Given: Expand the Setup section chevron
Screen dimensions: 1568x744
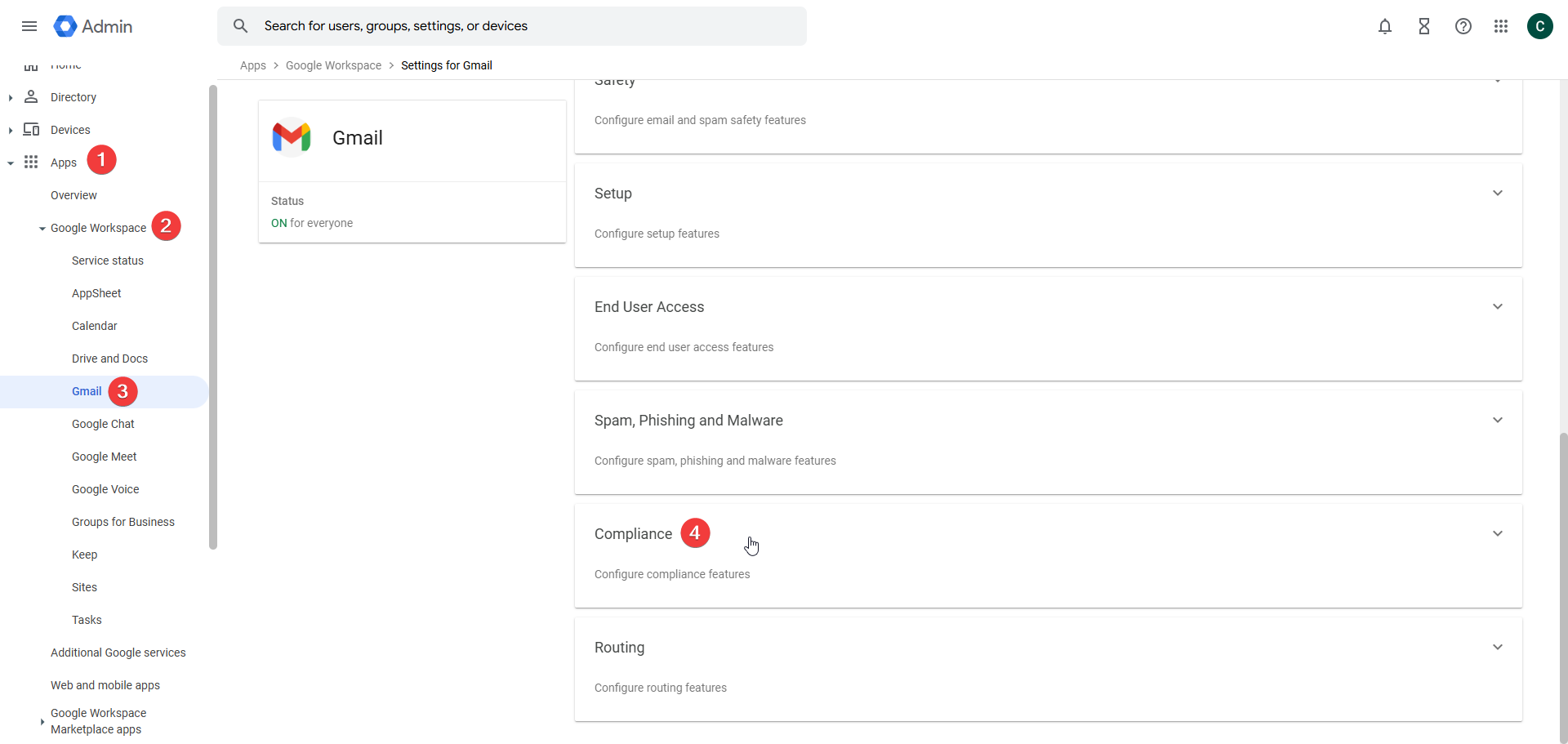Looking at the screenshot, I should click(1497, 194).
